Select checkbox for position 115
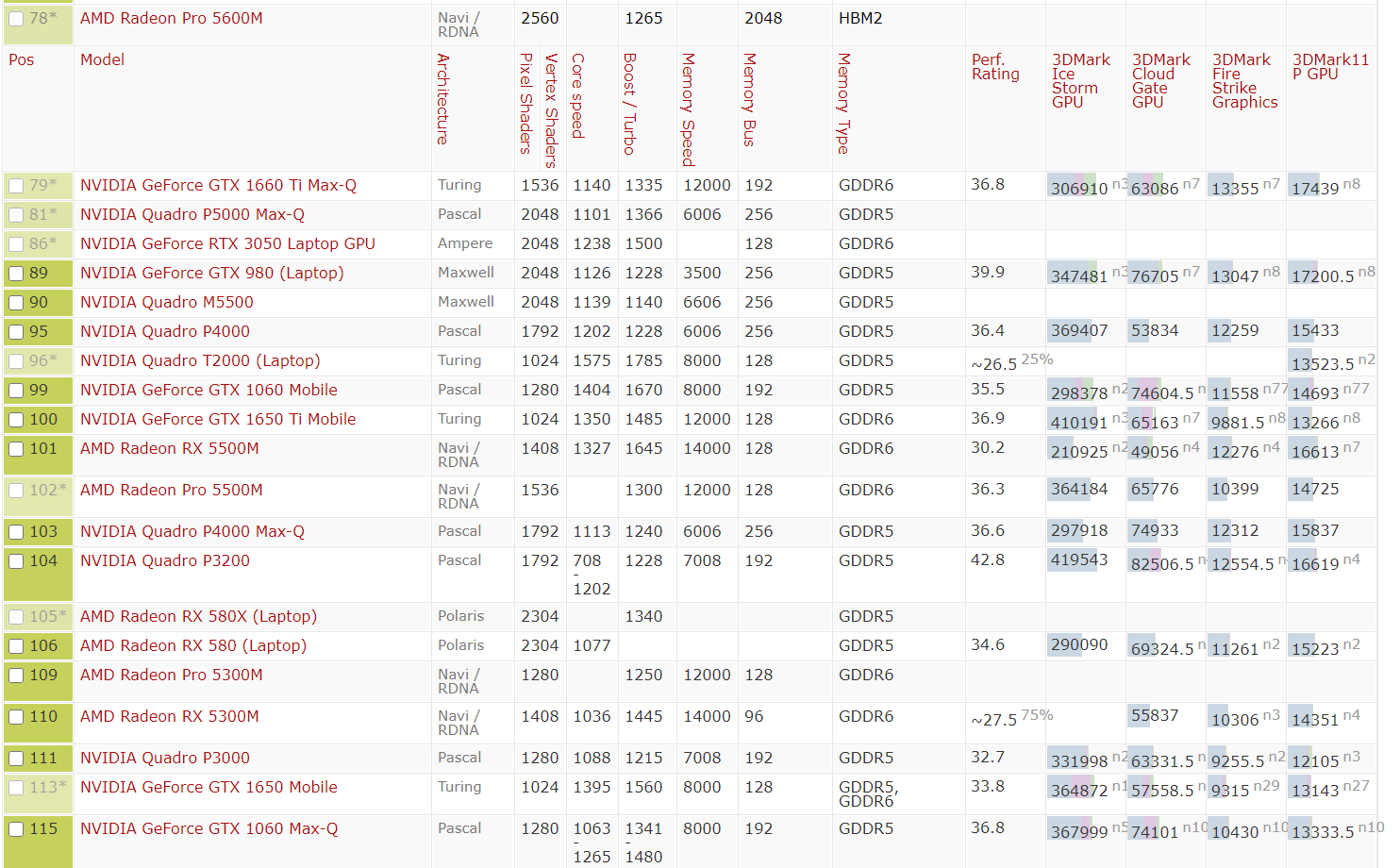 (x=16, y=829)
